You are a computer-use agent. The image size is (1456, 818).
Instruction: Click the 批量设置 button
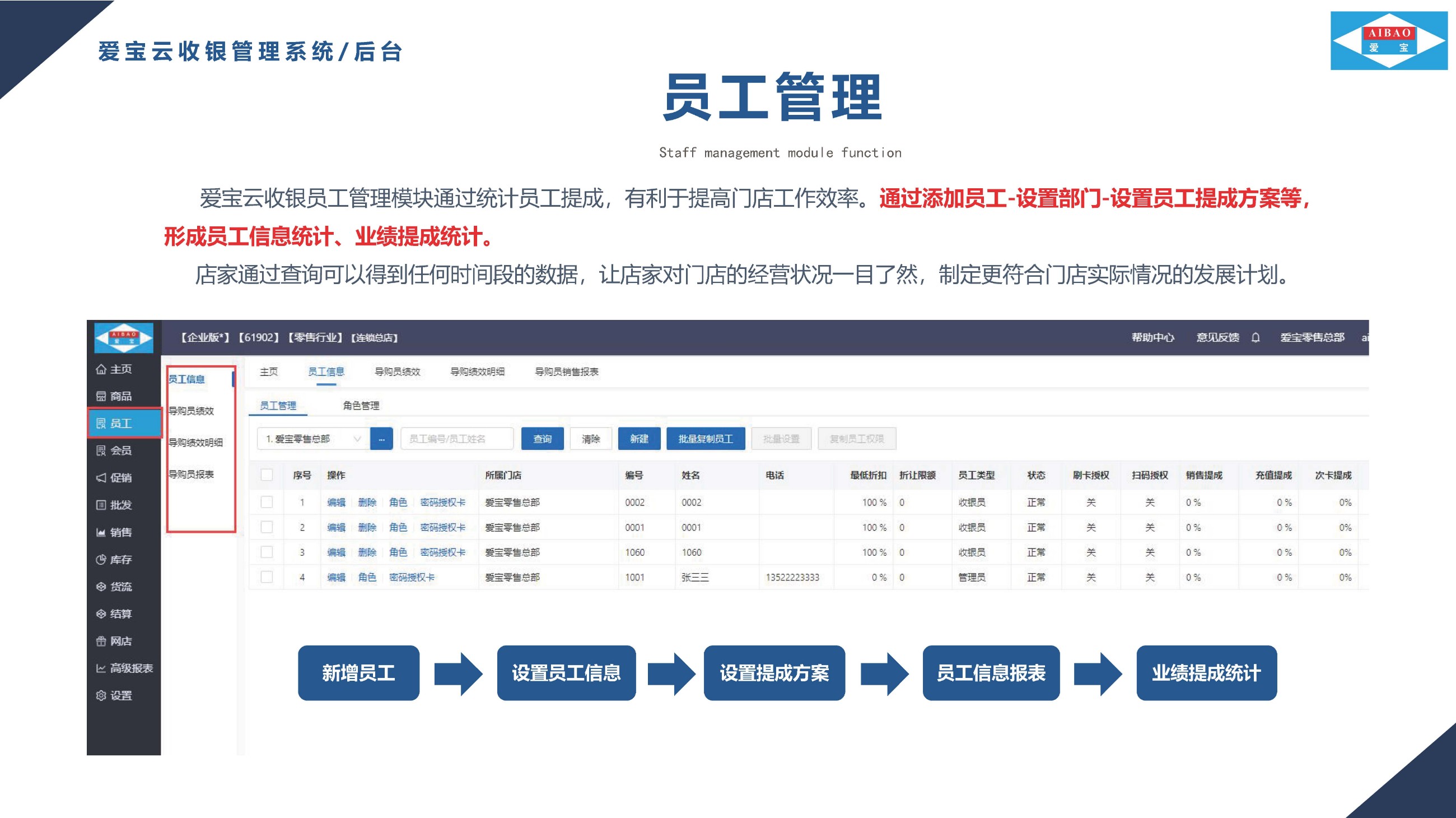[x=782, y=439]
